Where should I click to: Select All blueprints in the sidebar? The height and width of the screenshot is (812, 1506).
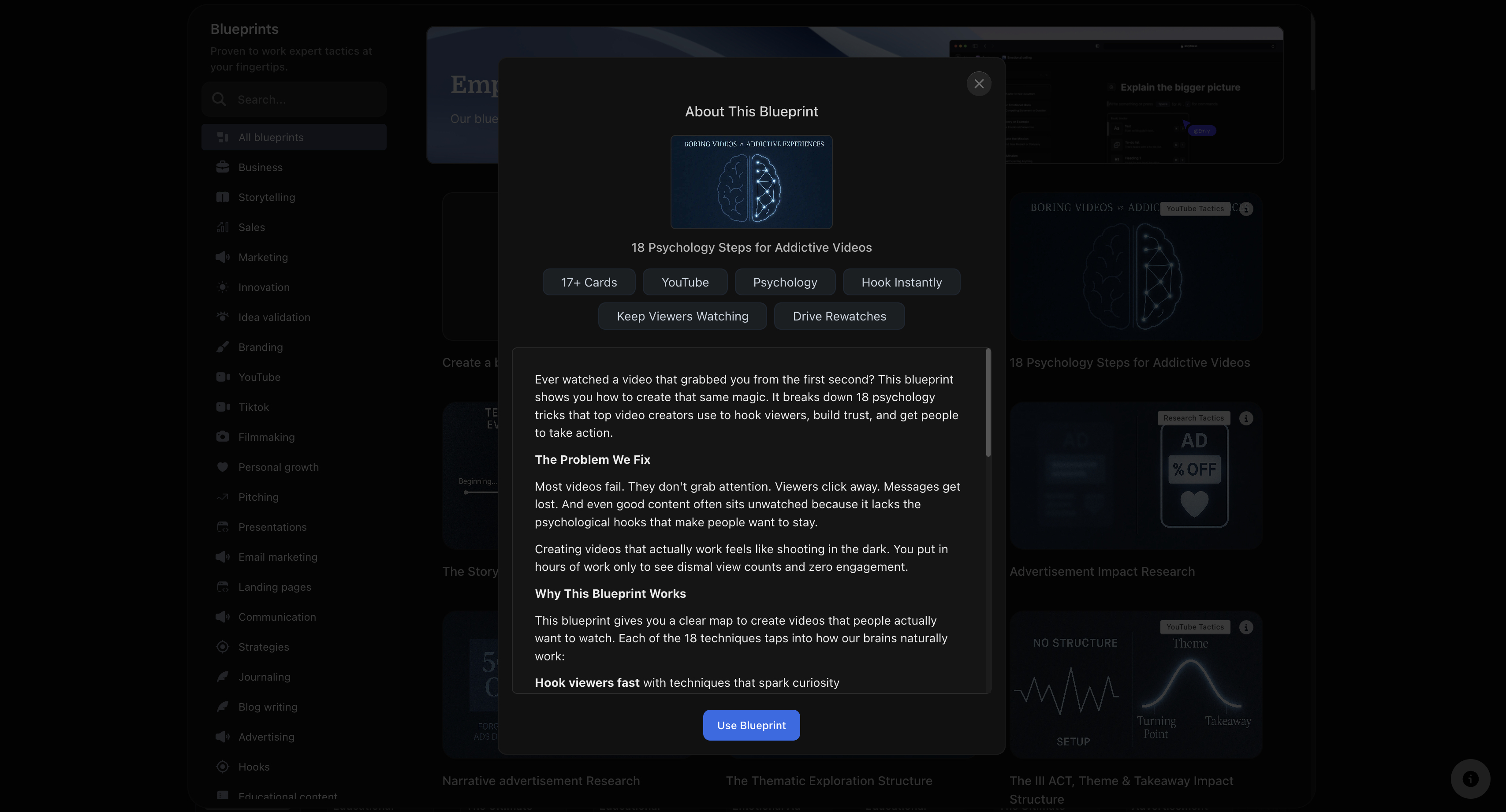271,137
